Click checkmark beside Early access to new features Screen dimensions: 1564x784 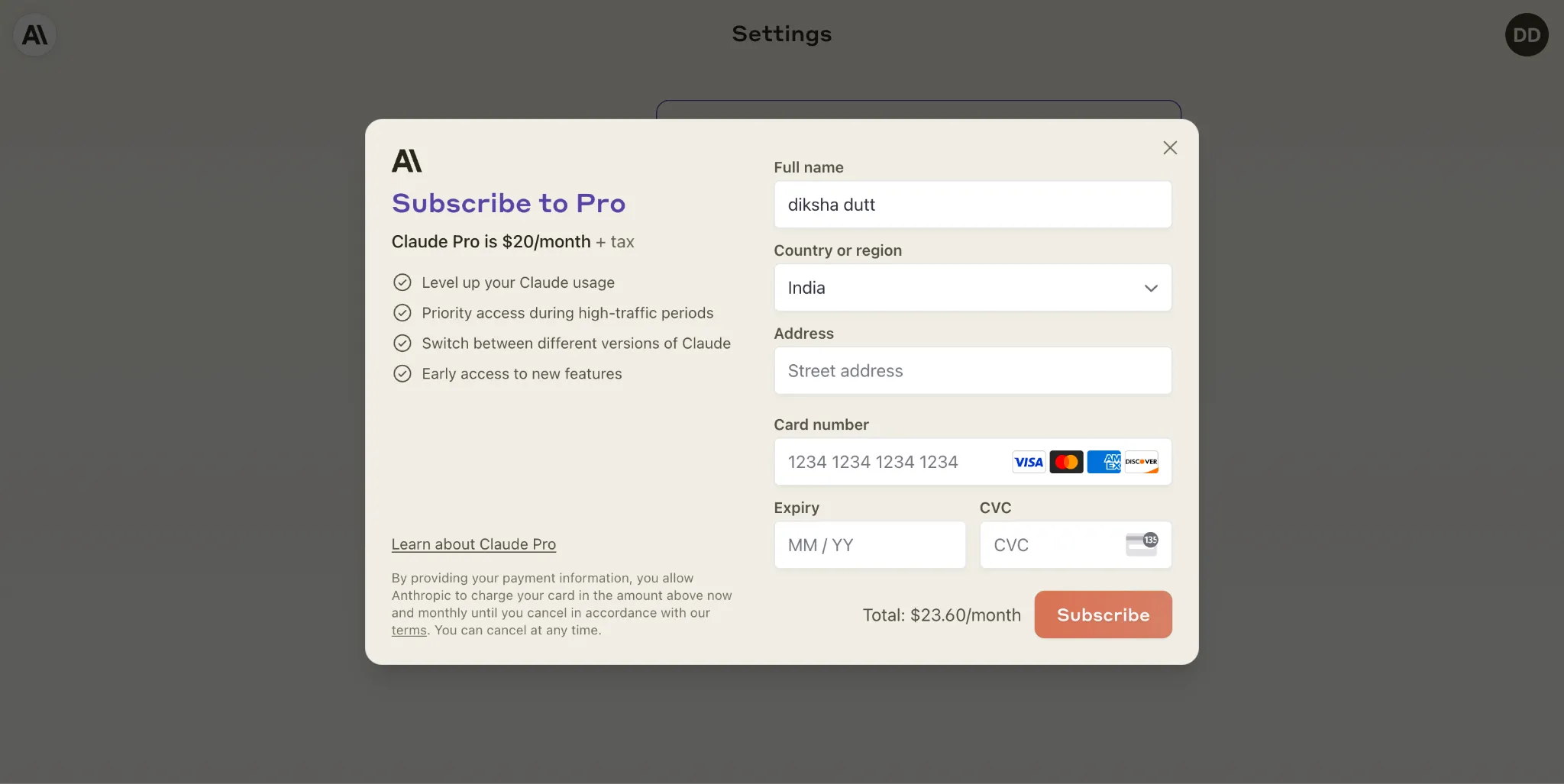402,373
